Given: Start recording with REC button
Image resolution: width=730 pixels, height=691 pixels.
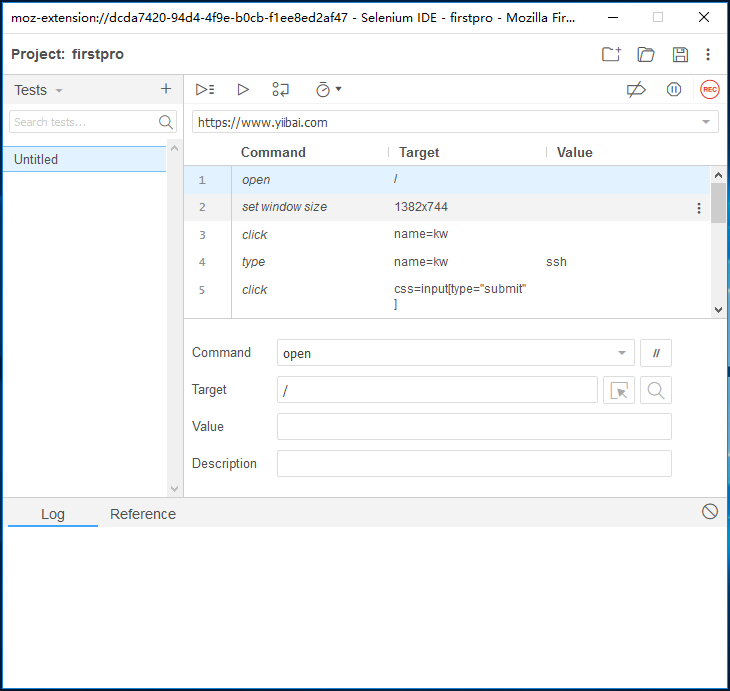Looking at the screenshot, I should coord(710,89).
